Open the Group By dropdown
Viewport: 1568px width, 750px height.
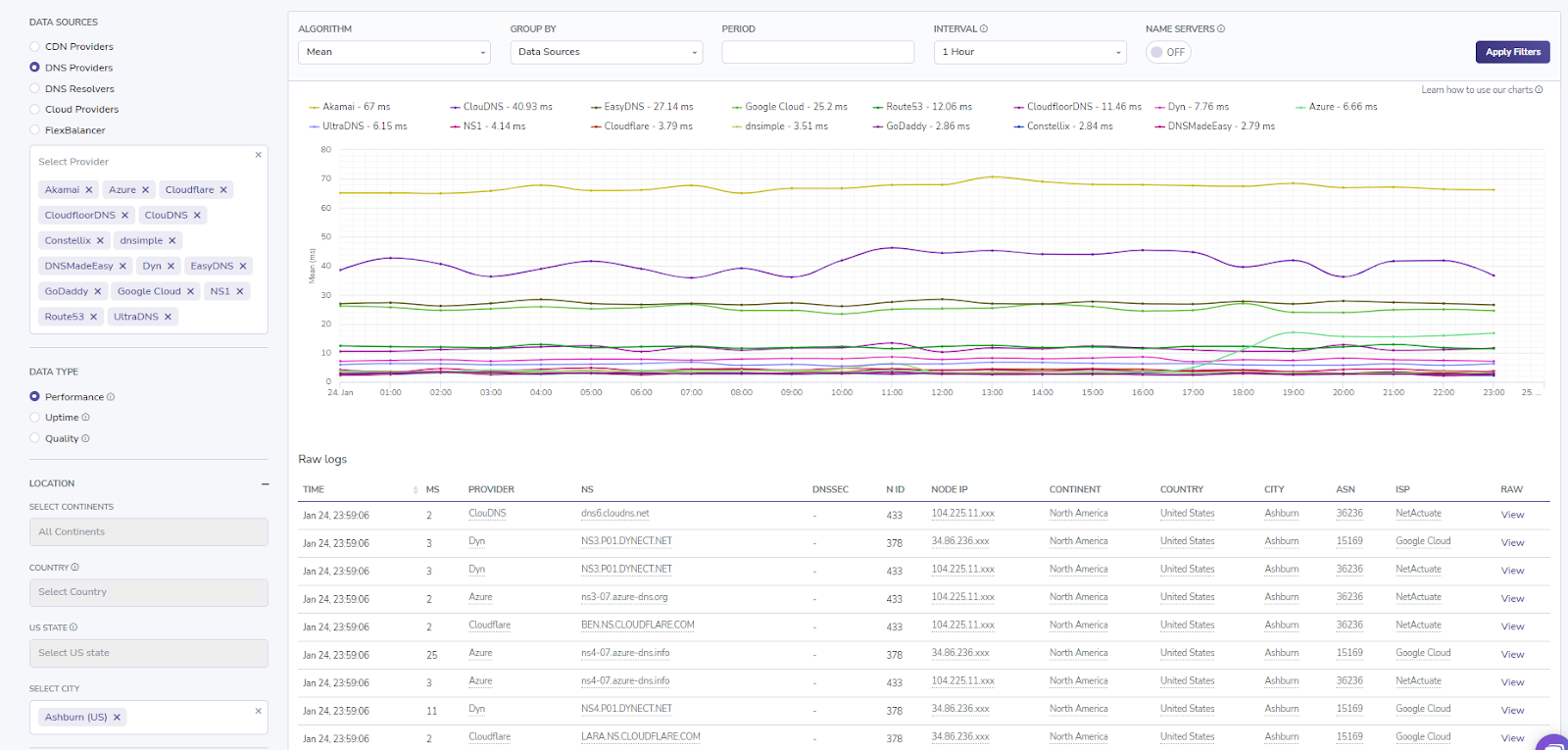[x=607, y=53]
